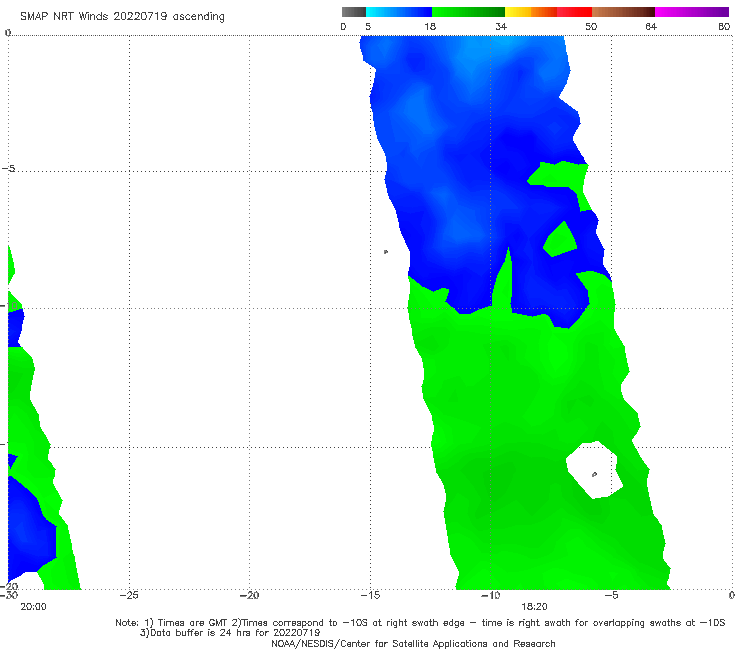Pick the magenta-purple color bar segment
Viewport: 740px width, 650px height.
(x=692, y=12)
